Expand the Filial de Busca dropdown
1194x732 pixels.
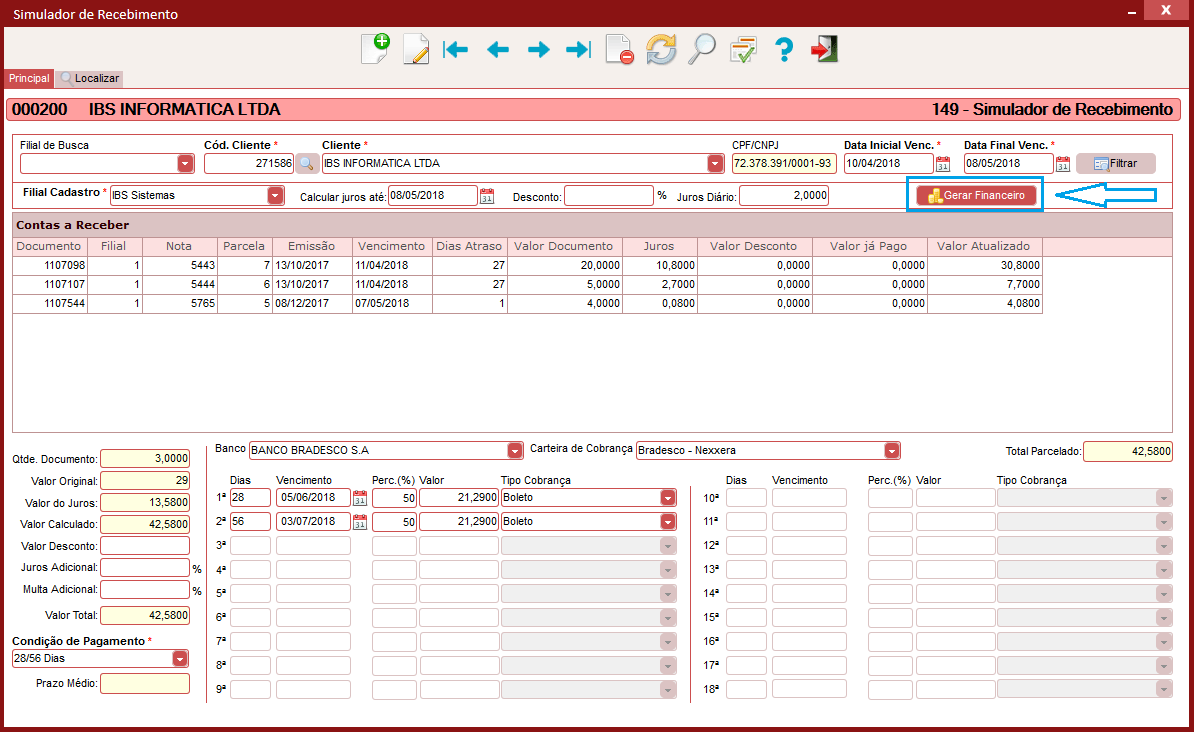[185, 164]
